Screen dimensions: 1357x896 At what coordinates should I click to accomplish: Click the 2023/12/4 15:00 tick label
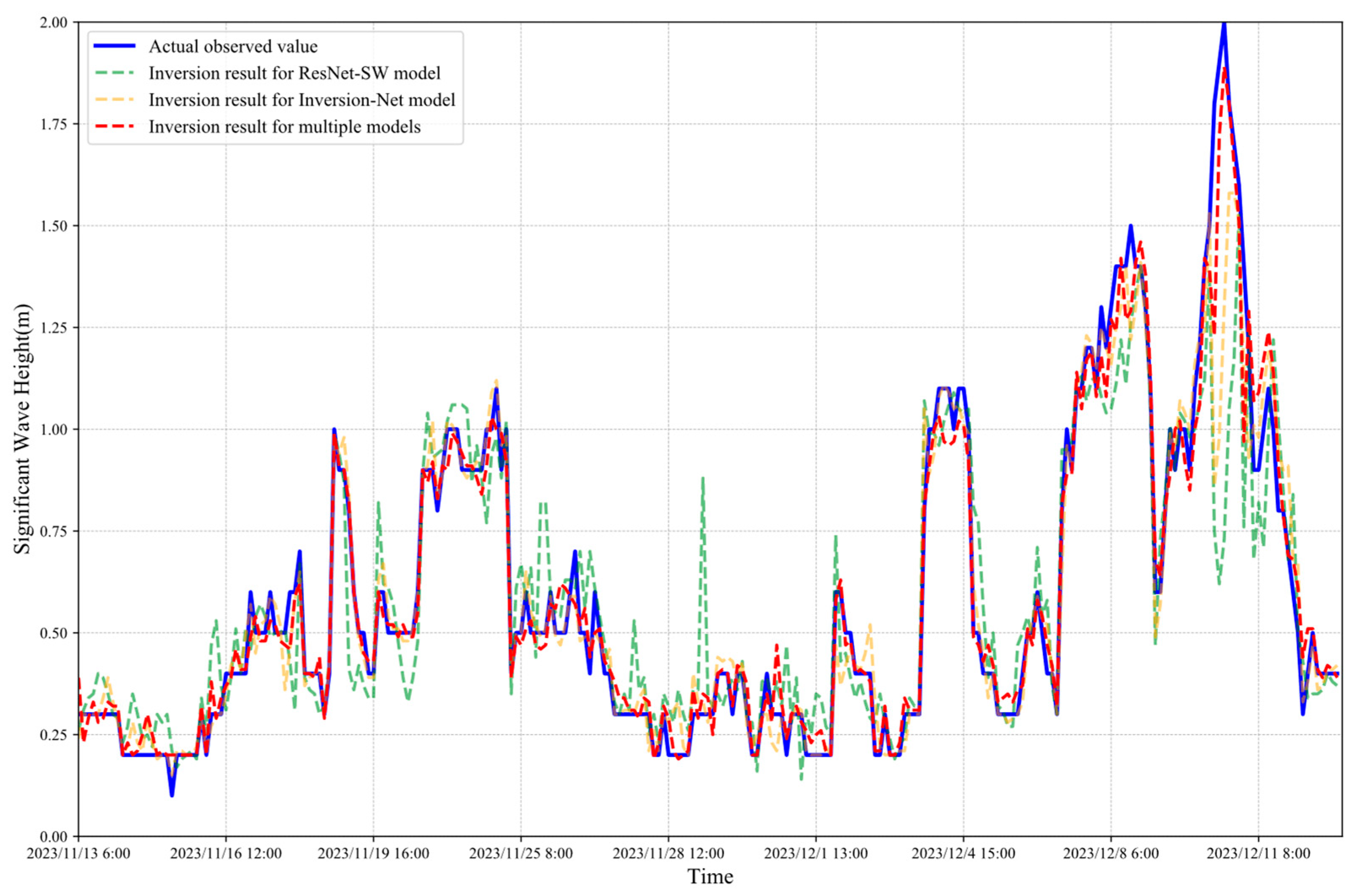click(963, 854)
